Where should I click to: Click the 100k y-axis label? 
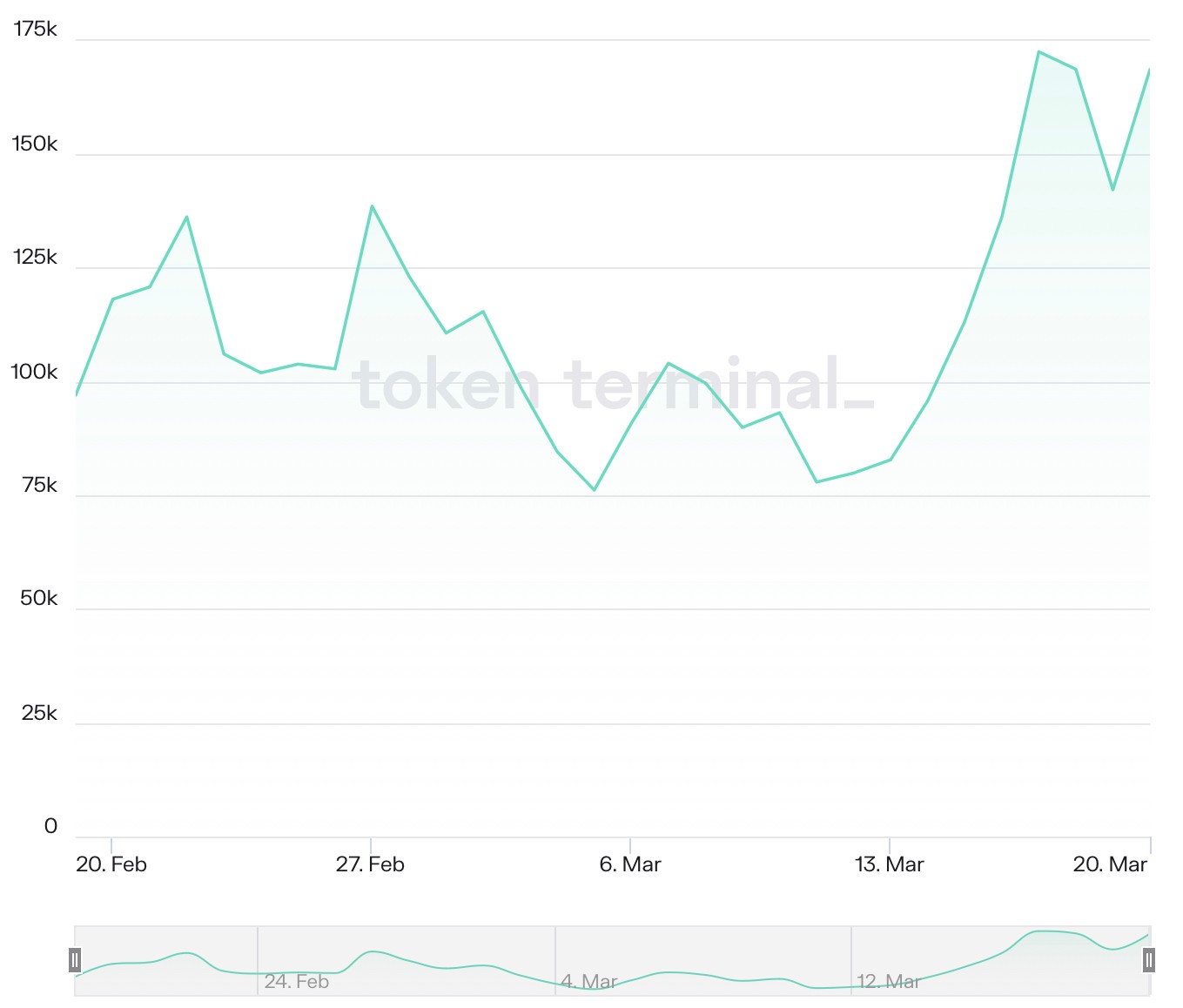(35, 373)
